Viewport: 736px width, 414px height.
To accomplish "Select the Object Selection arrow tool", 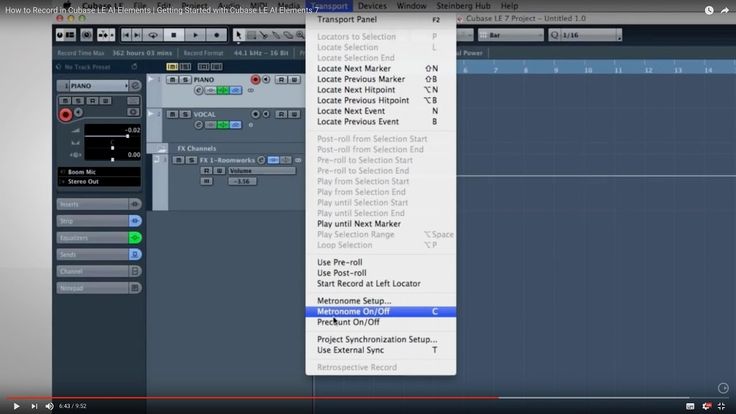I will [238, 35].
